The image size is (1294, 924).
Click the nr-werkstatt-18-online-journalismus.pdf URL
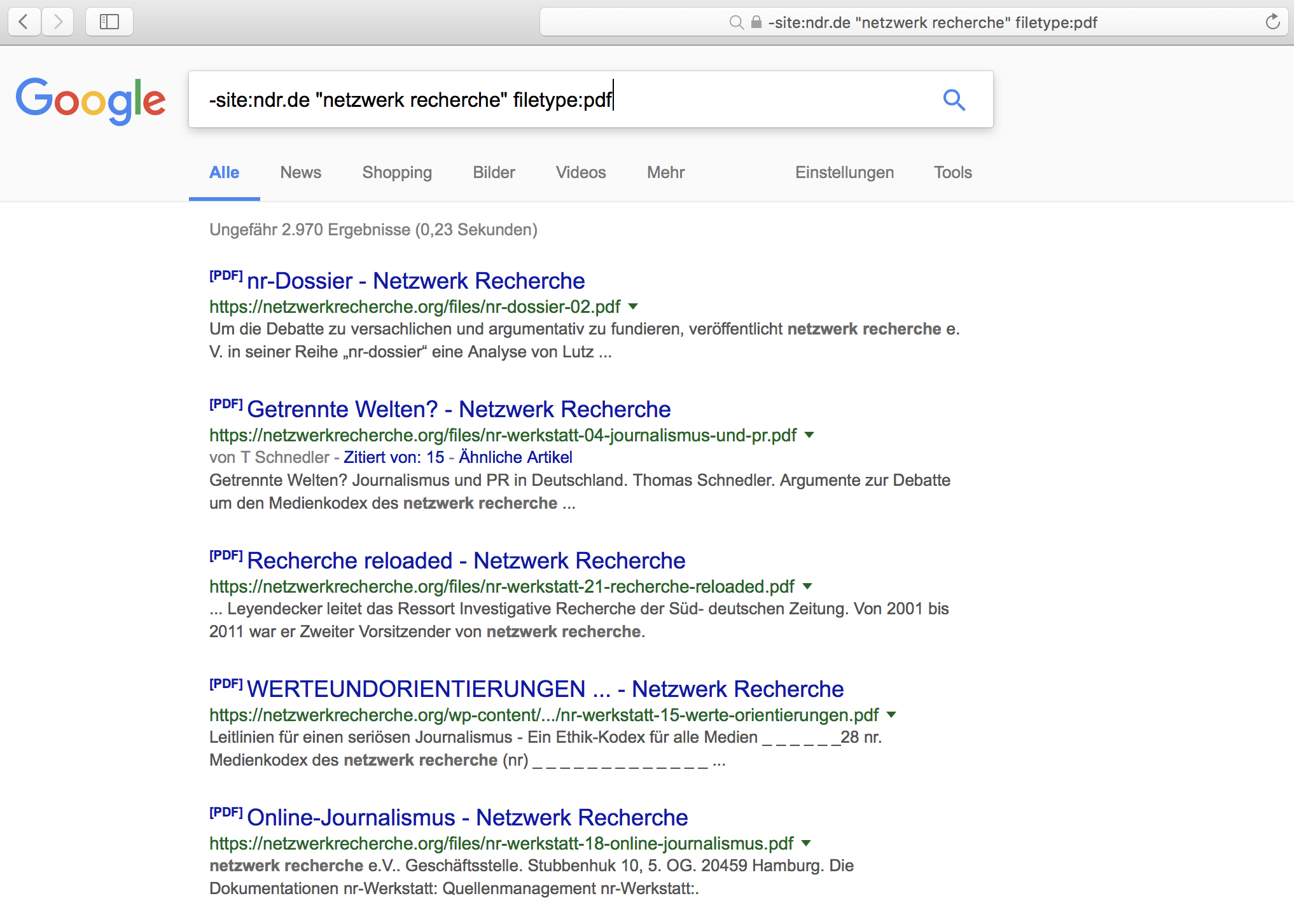[501, 843]
